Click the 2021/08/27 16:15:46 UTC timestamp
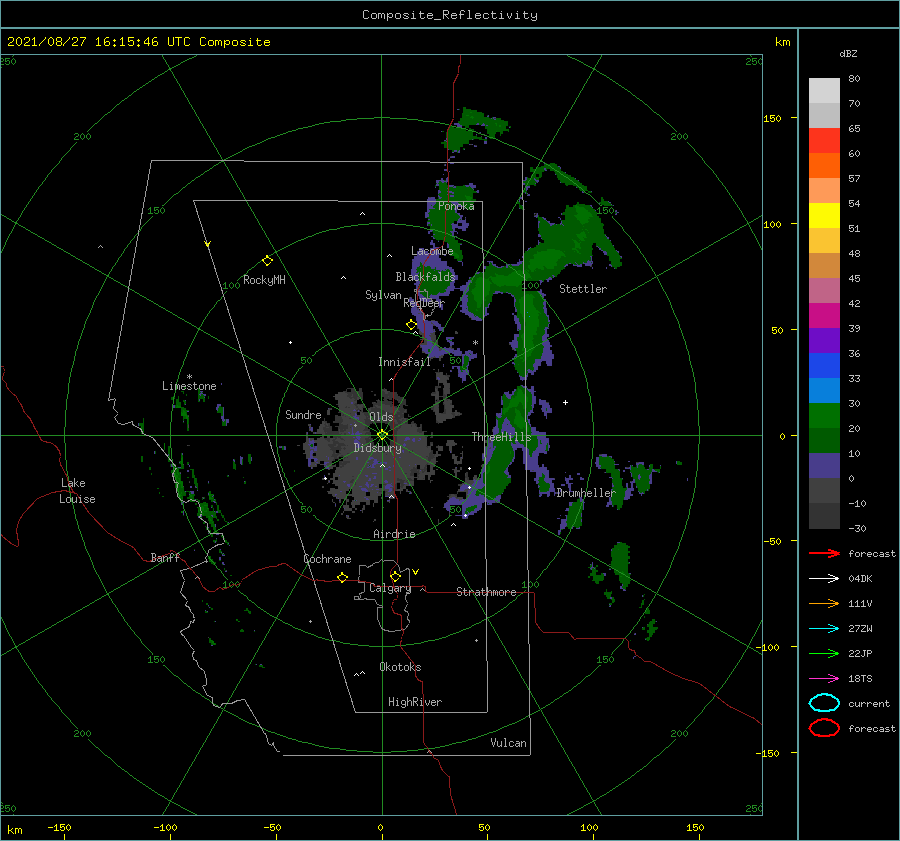Viewport: 900px width, 841px height. (138, 42)
